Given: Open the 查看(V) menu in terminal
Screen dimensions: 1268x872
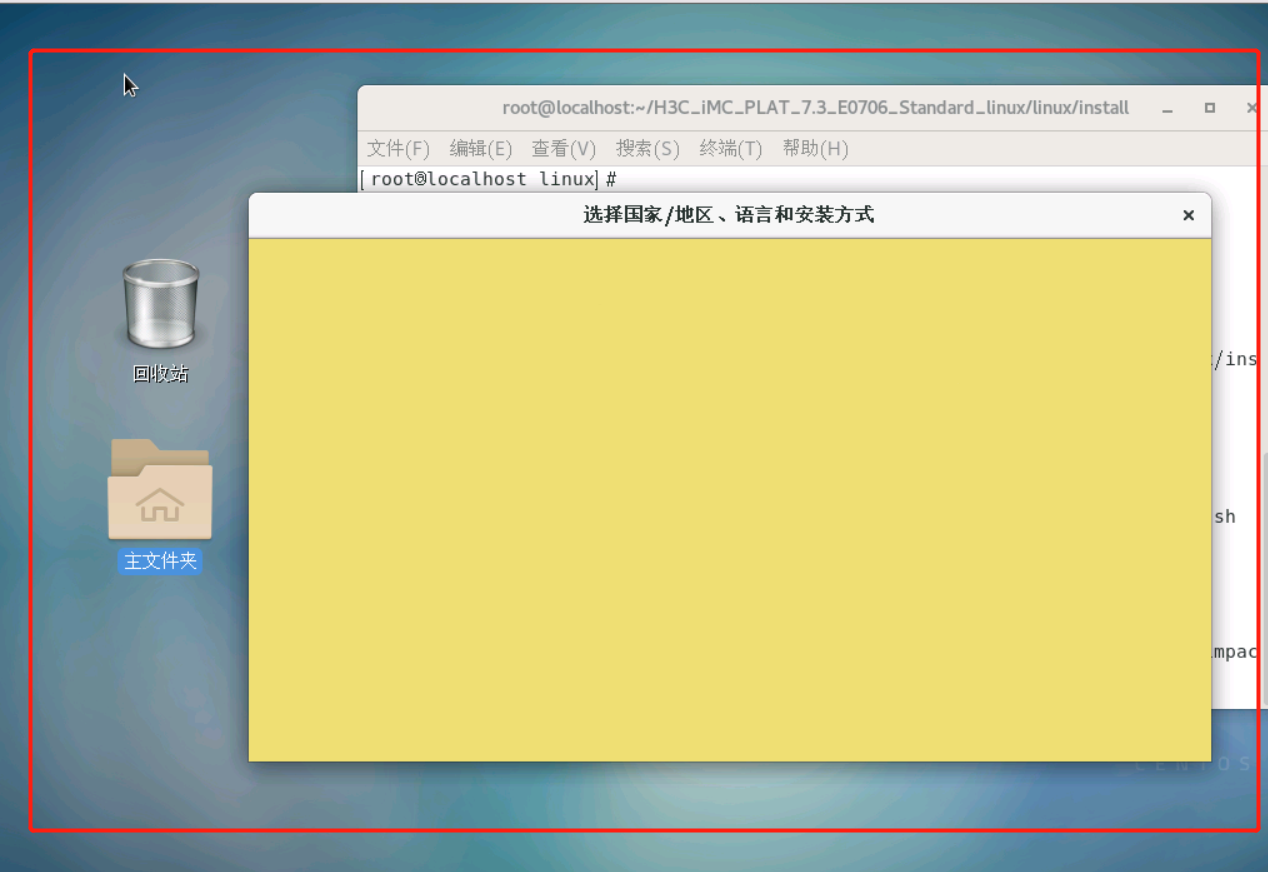Looking at the screenshot, I should click(564, 148).
